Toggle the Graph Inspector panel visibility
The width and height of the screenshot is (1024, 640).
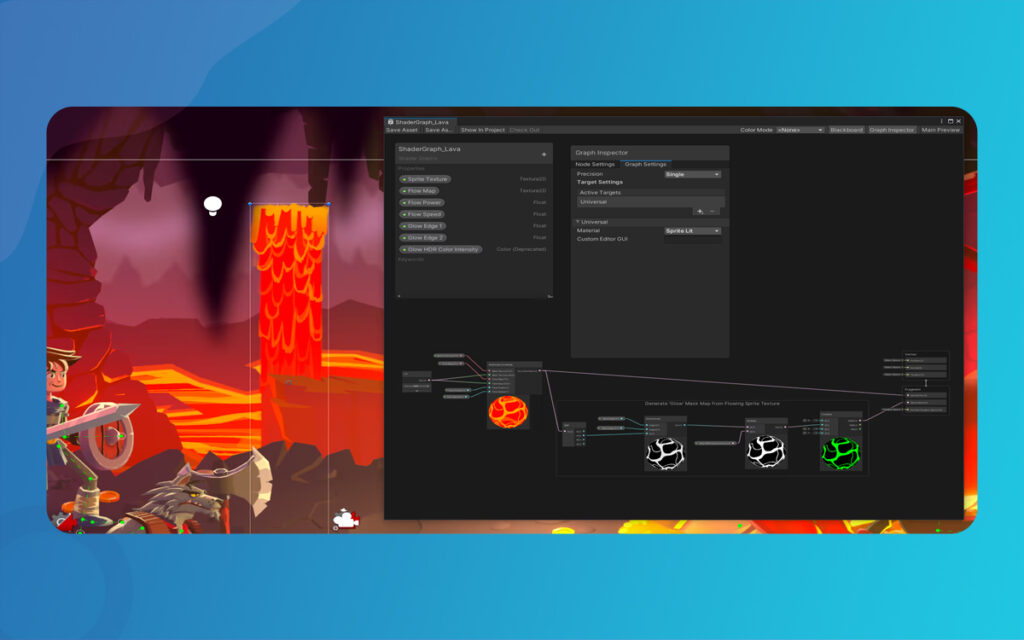pyautogui.click(x=892, y=130)
